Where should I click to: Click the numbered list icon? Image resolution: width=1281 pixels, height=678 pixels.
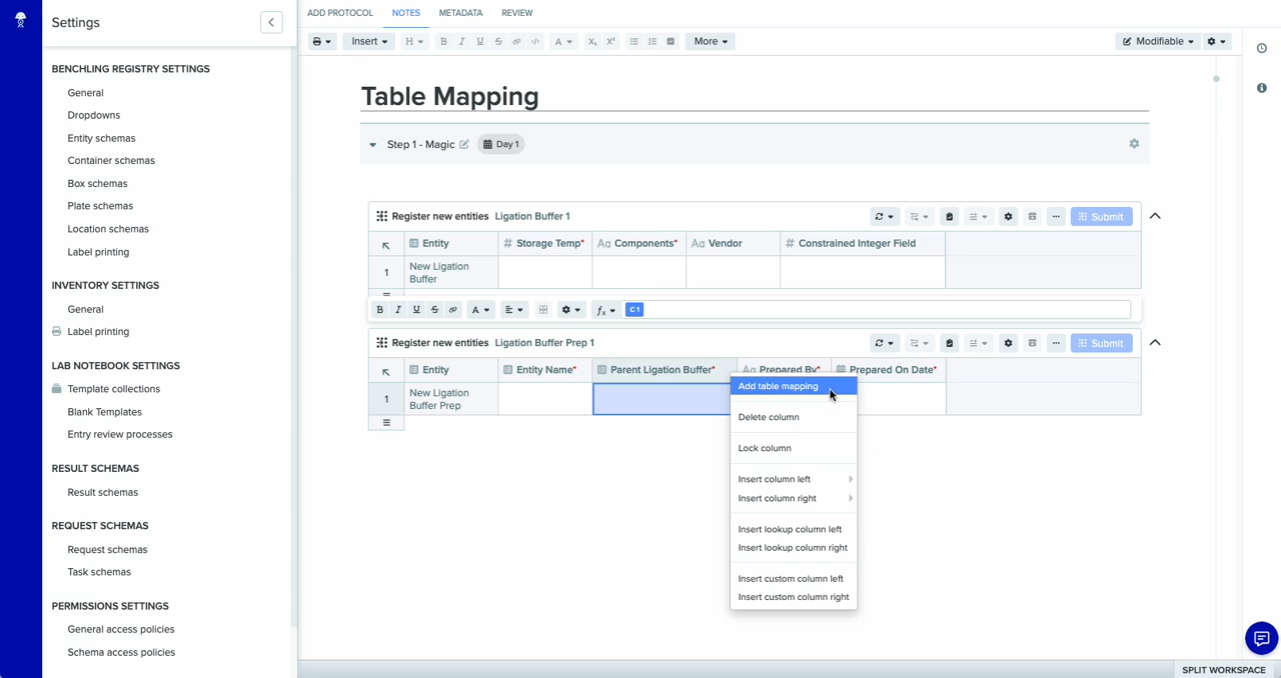click(652, 42)
